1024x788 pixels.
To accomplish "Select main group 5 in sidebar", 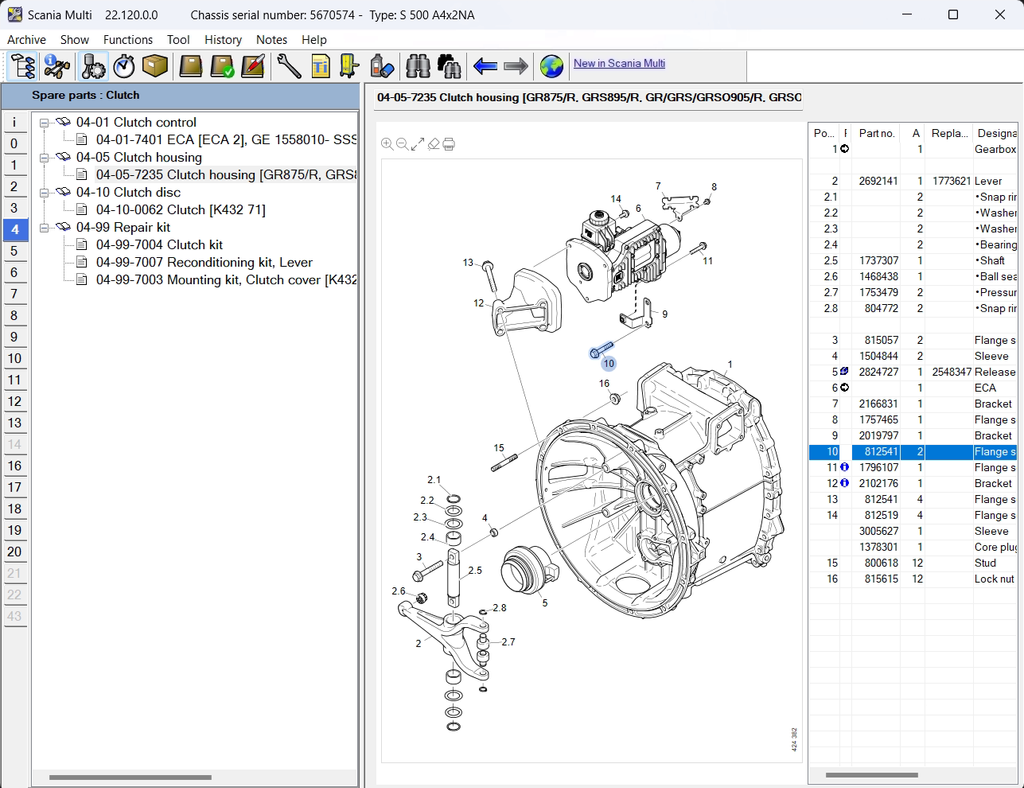I will (14, 251).
